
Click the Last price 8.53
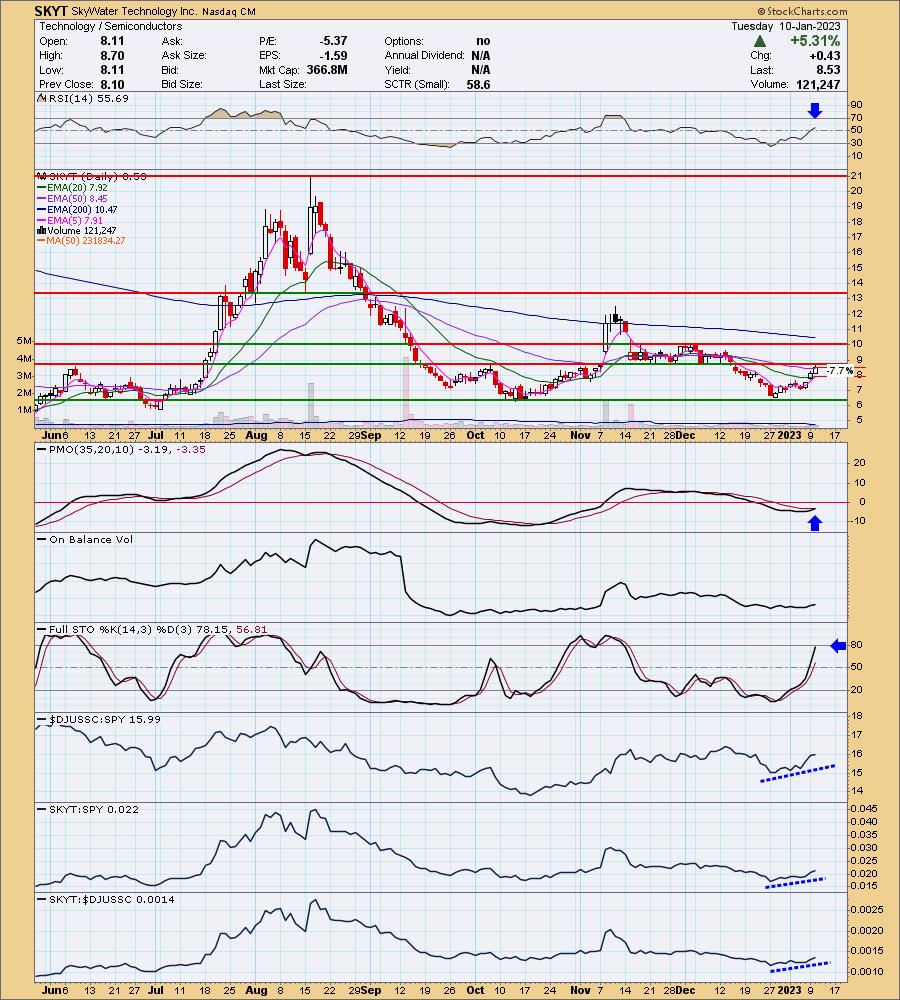point(828,70)
